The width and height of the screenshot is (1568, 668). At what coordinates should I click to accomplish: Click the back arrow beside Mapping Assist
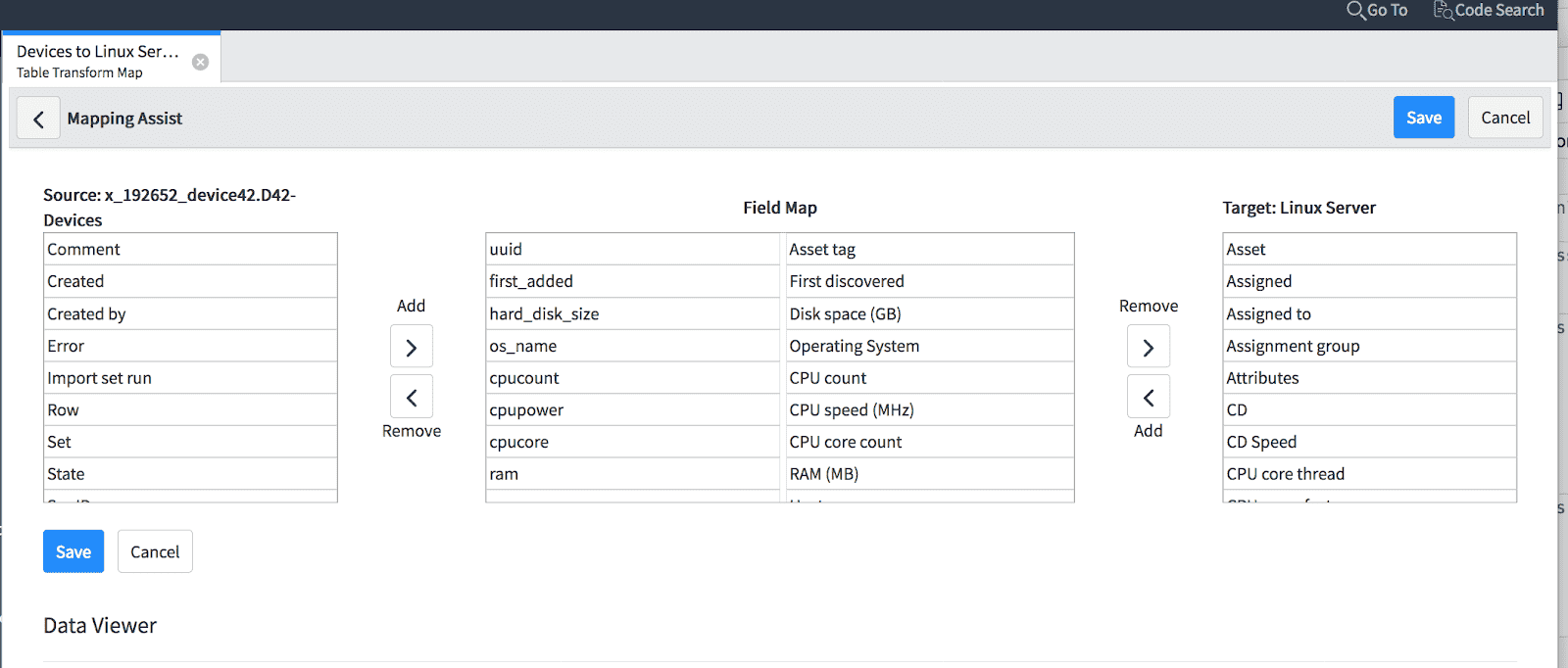tap(38, 119)
